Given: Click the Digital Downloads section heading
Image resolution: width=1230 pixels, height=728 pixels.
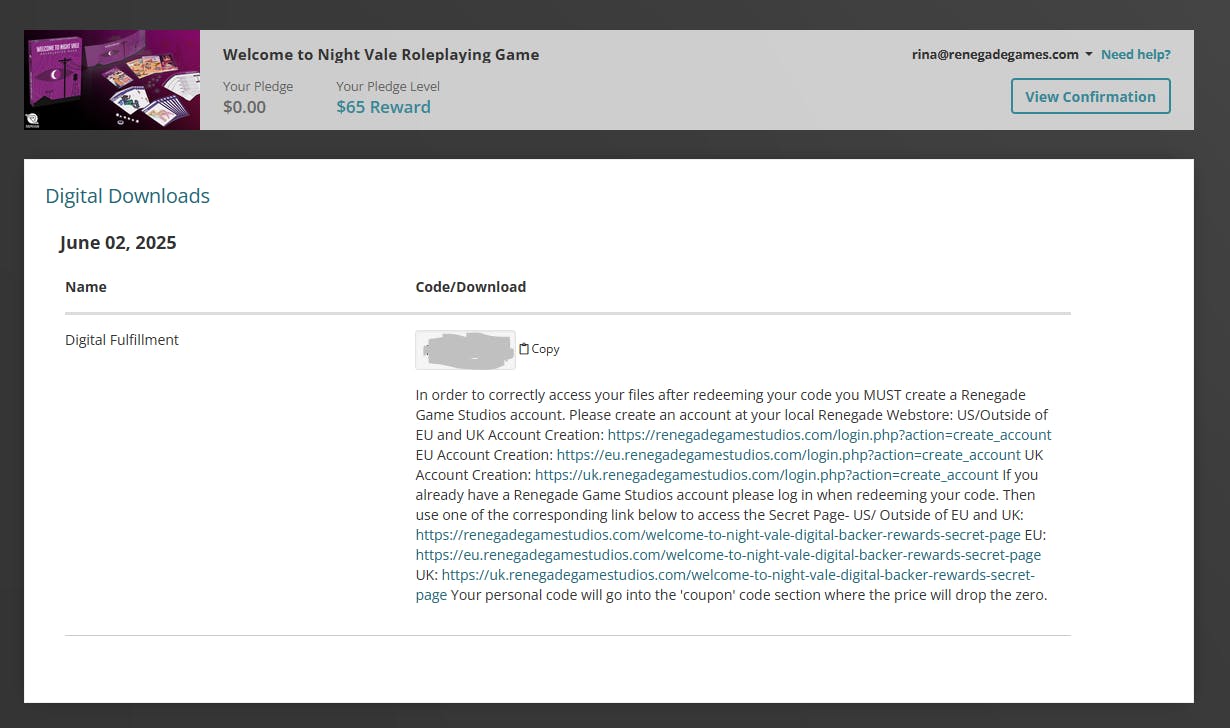Looking at the screenshot, I should coord(127,196).
